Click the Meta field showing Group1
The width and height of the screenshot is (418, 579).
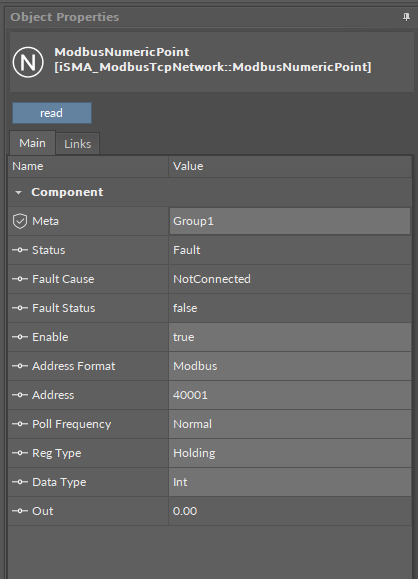(290, 221)
